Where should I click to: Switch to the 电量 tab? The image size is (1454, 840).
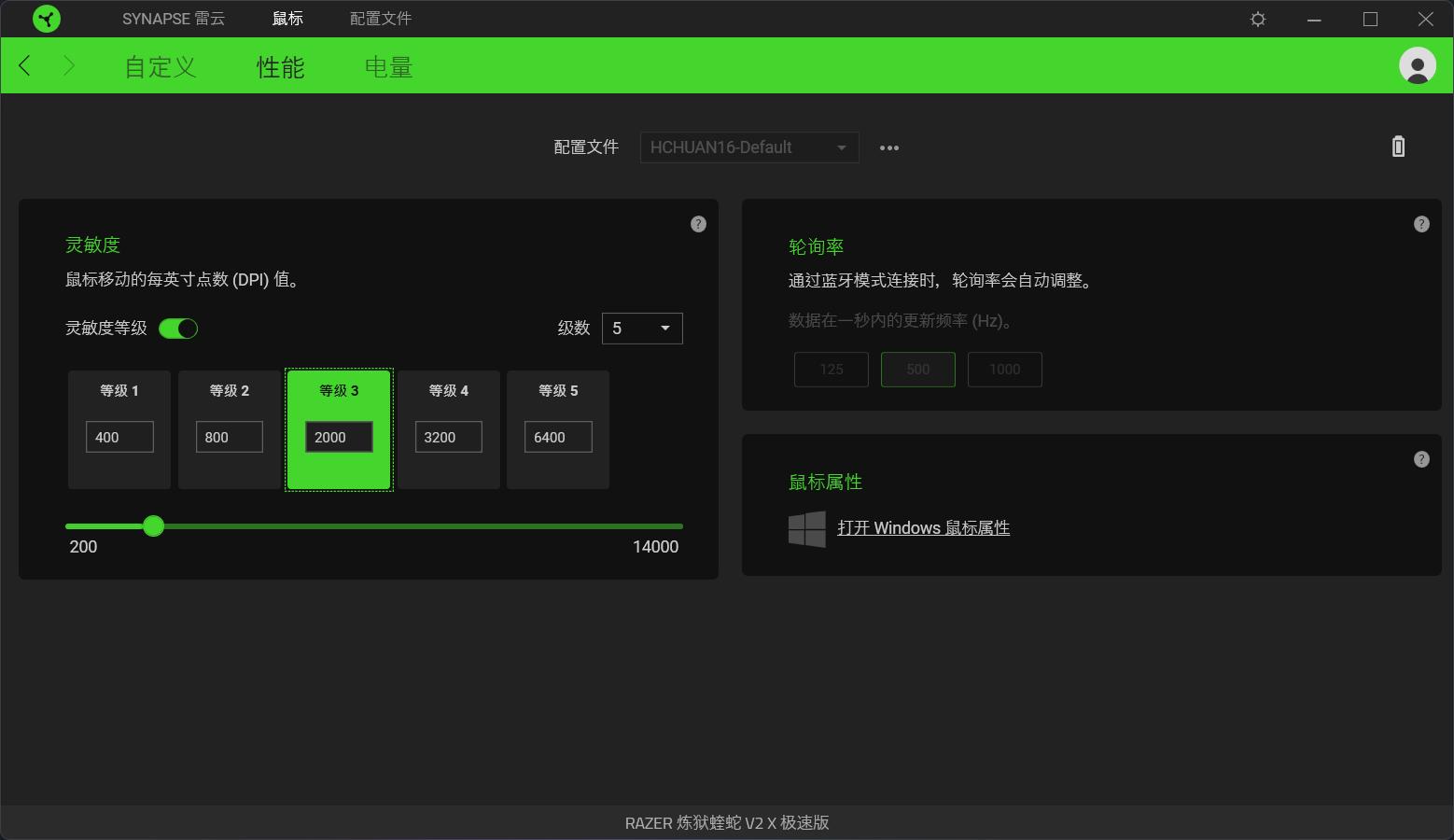[x=386, y=66]
